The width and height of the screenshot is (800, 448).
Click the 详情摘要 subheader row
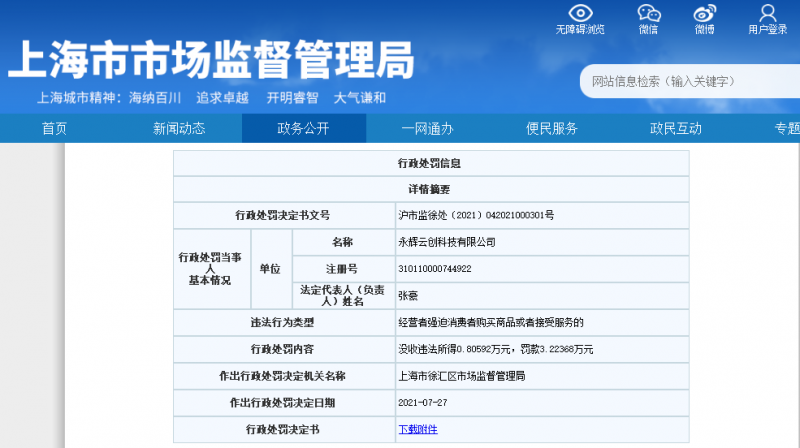(431, 189)
